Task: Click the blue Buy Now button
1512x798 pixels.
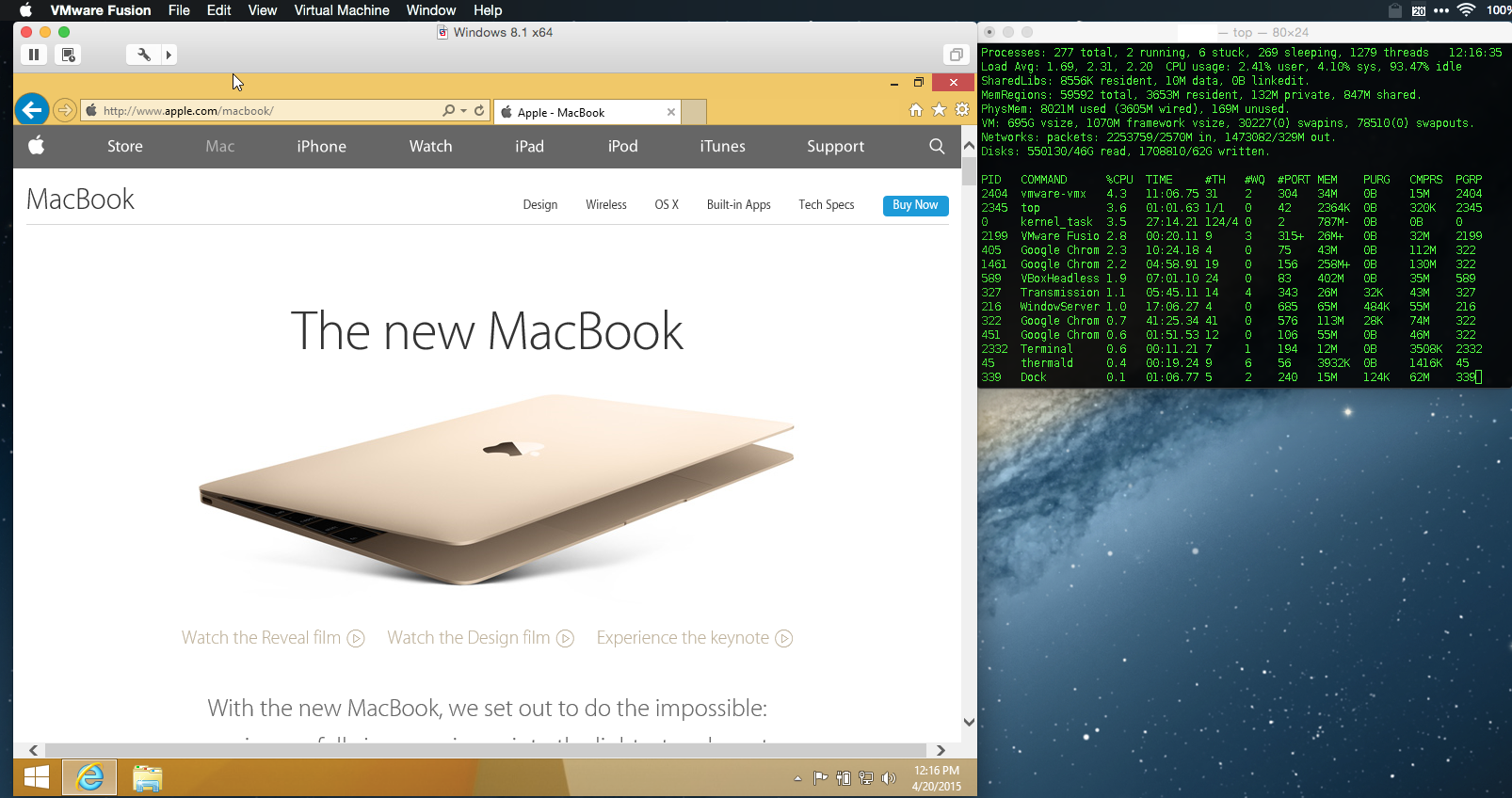Action: click(x=916, y=205)
